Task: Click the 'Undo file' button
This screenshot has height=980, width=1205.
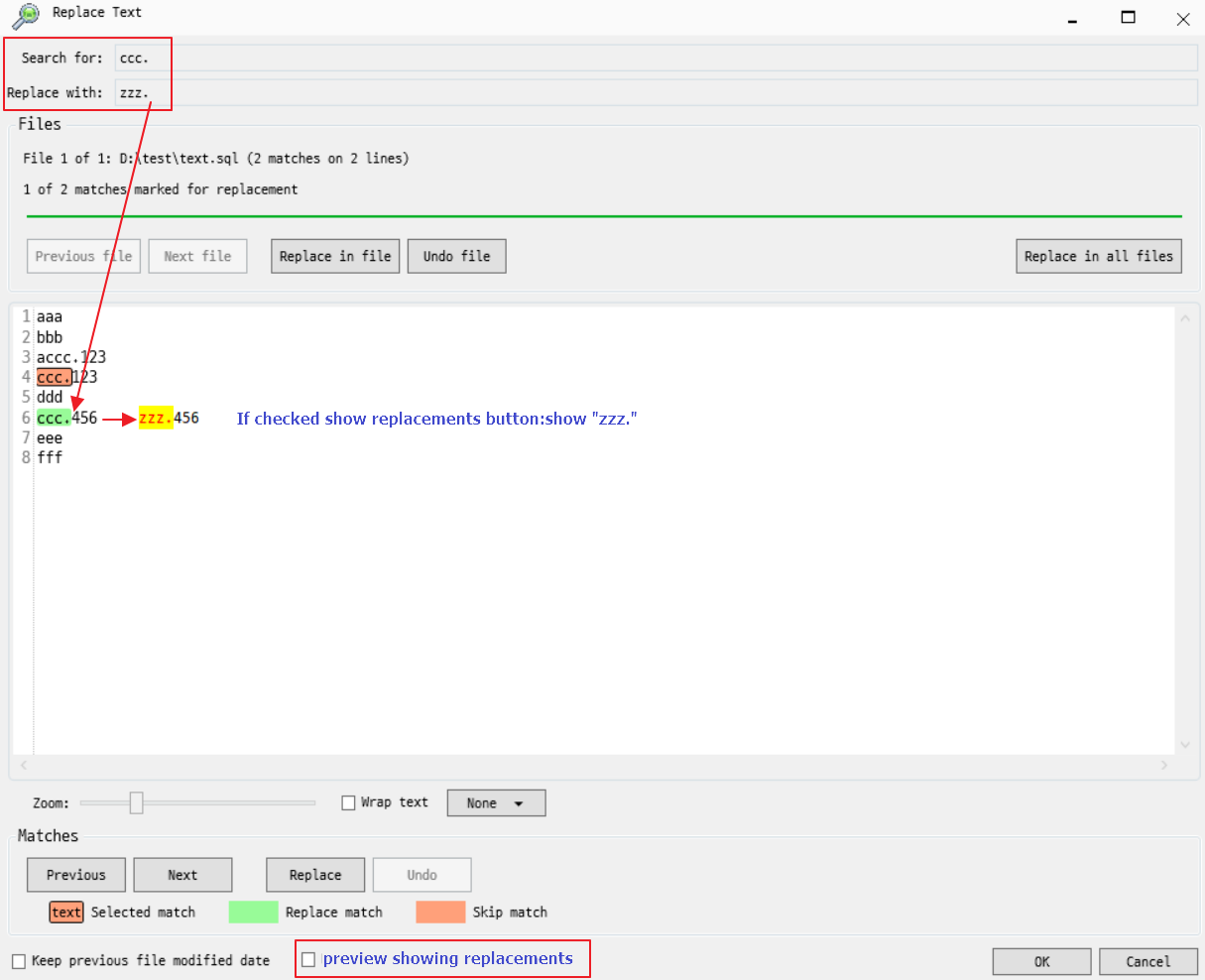Action: pos(456,255)
